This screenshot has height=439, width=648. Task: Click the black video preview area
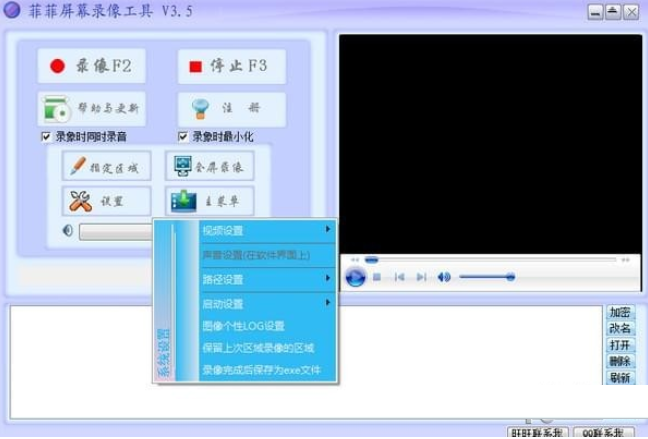click(x=491, y=144)
